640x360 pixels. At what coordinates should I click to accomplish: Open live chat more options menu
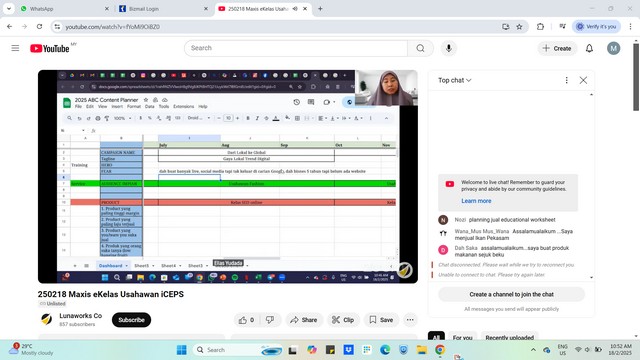point(567,80)
